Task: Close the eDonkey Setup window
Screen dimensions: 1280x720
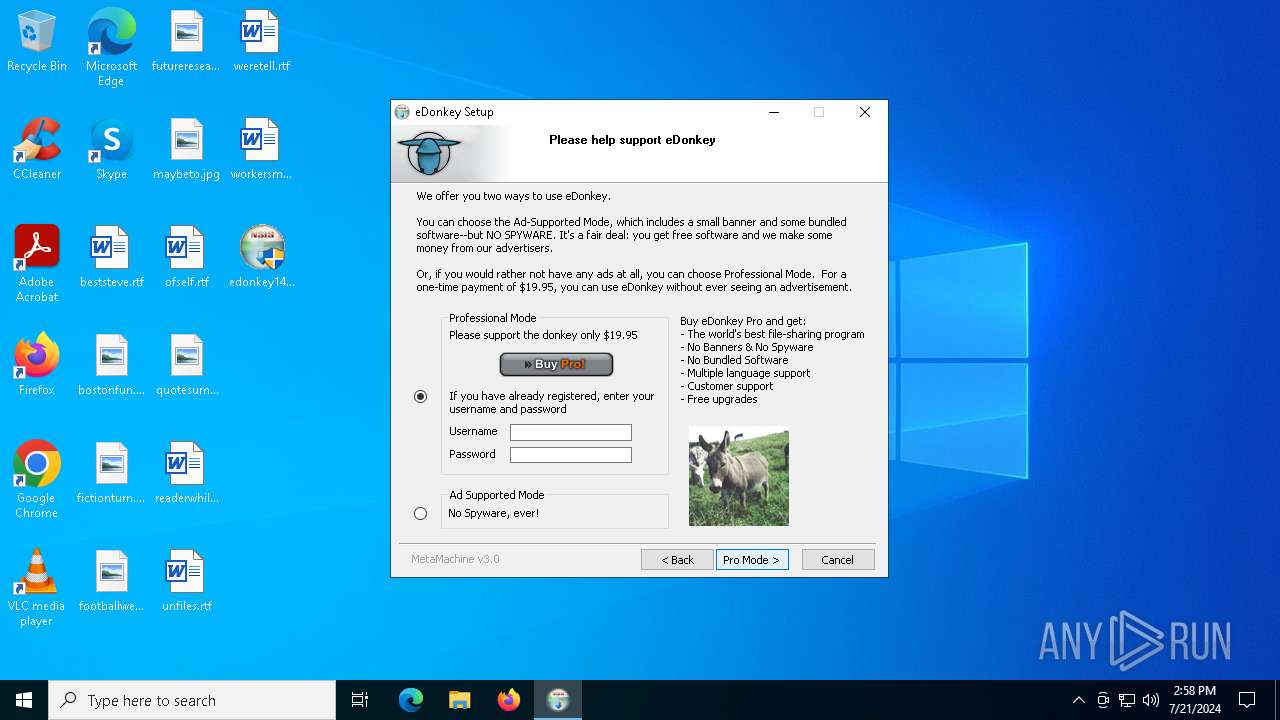Action: [865, 112]
